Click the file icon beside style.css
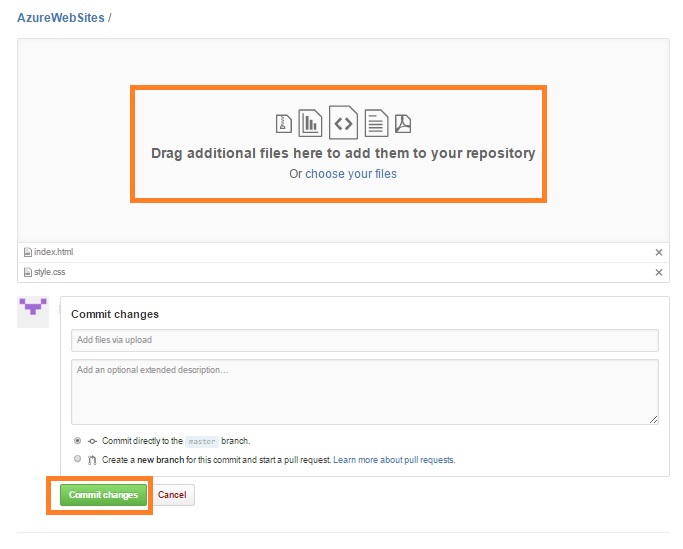This screenshot has height=549, width=683. [27, 272]
